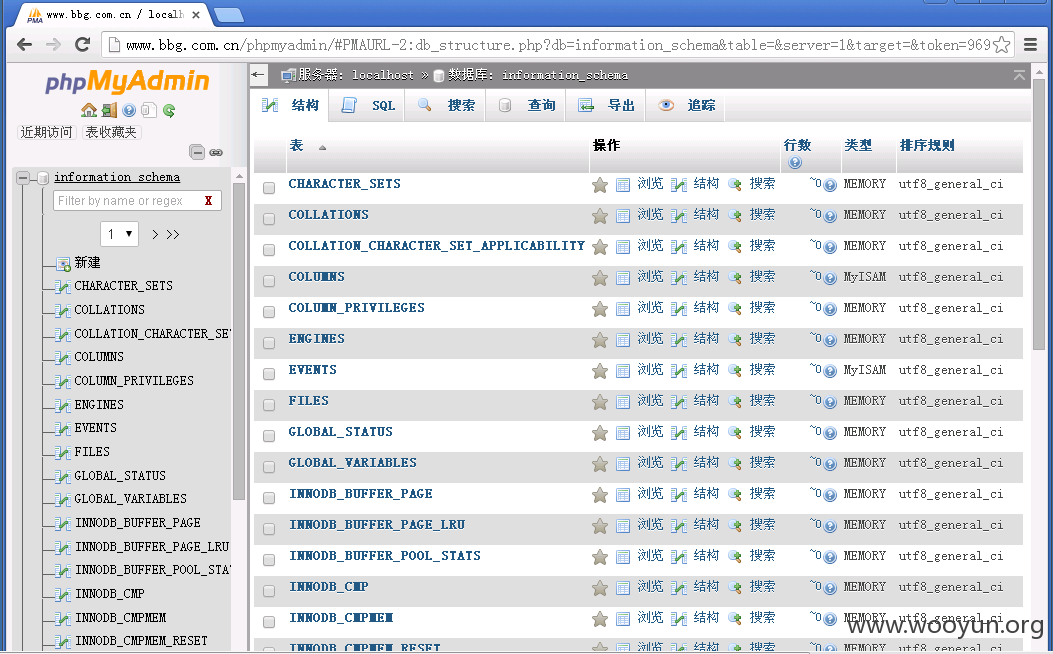Click the structure icon in EVENTS row

(x=679, y=371)
